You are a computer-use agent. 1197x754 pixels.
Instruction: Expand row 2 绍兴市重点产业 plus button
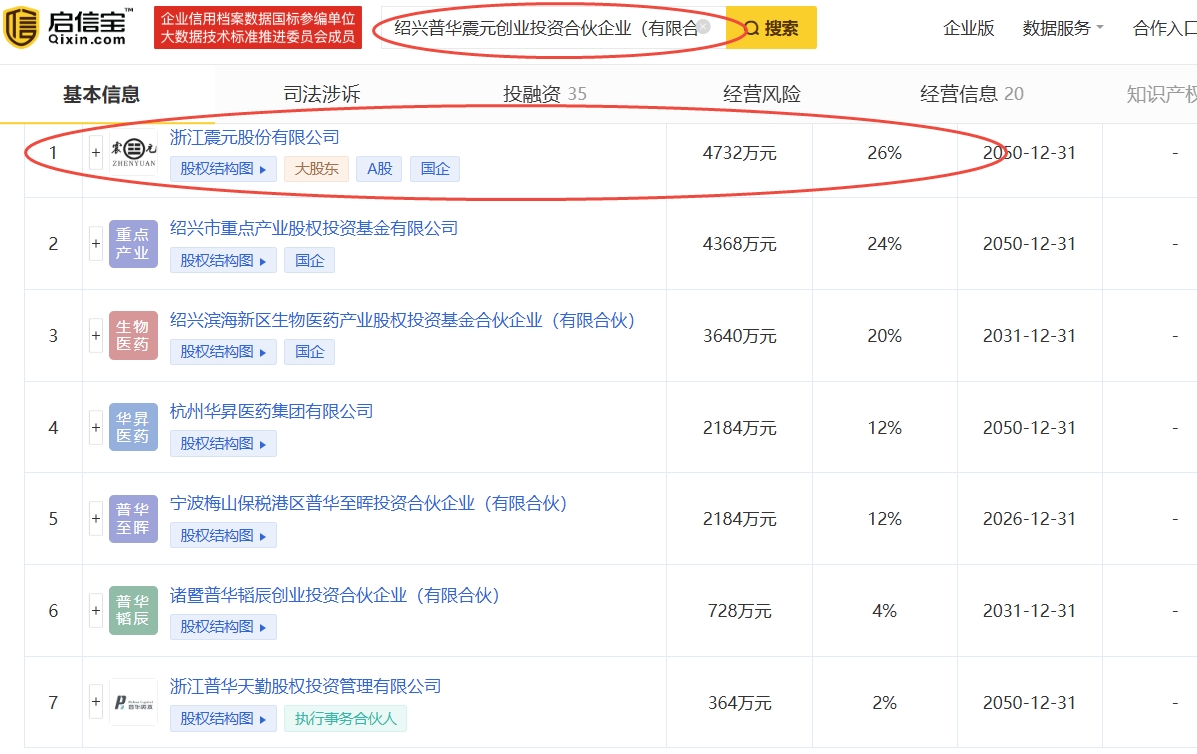(x=95, y=243)
